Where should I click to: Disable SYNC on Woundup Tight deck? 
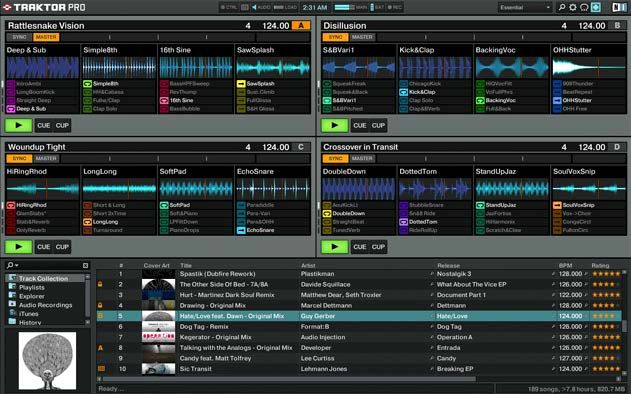19,159
